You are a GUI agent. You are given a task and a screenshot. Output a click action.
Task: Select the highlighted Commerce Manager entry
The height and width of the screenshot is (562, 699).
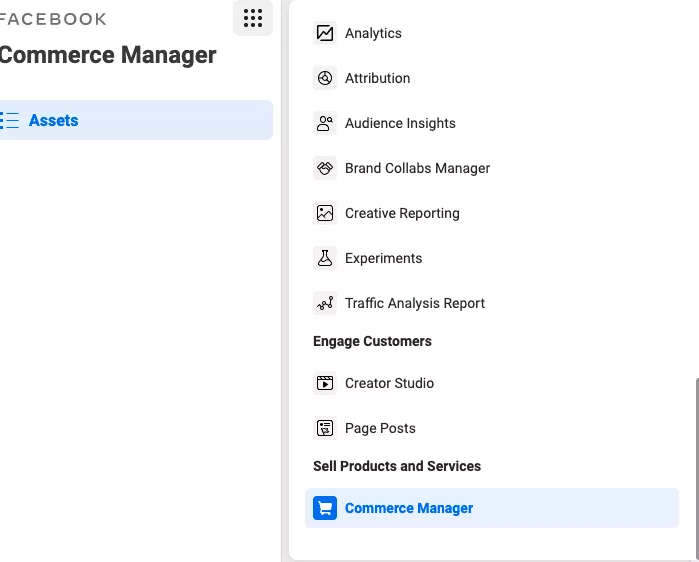point(492,508)
